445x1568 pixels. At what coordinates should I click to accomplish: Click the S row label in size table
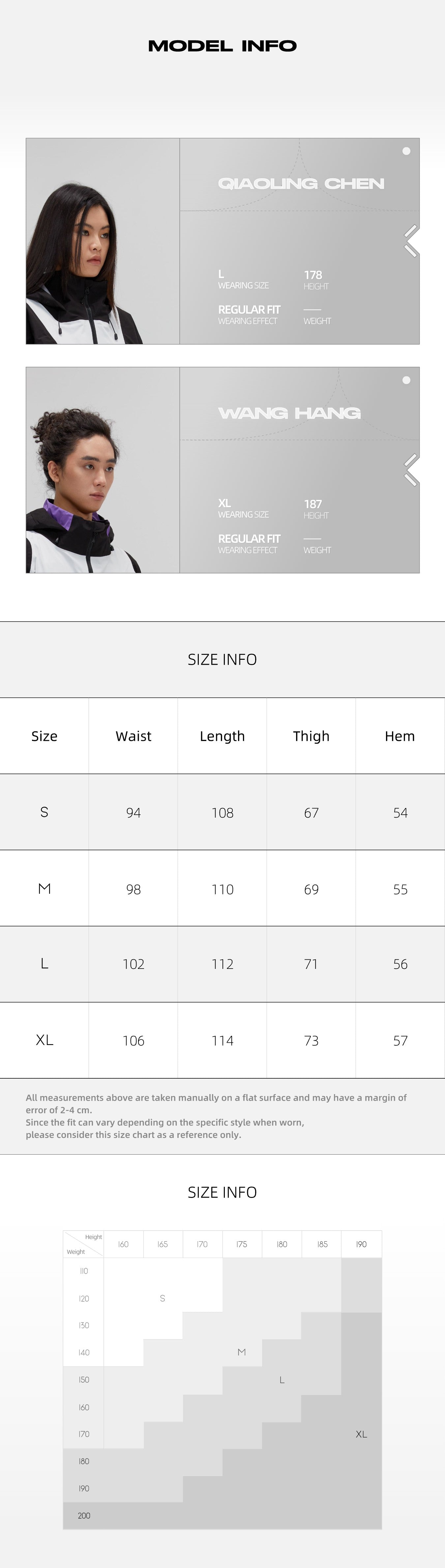point(44,812)
